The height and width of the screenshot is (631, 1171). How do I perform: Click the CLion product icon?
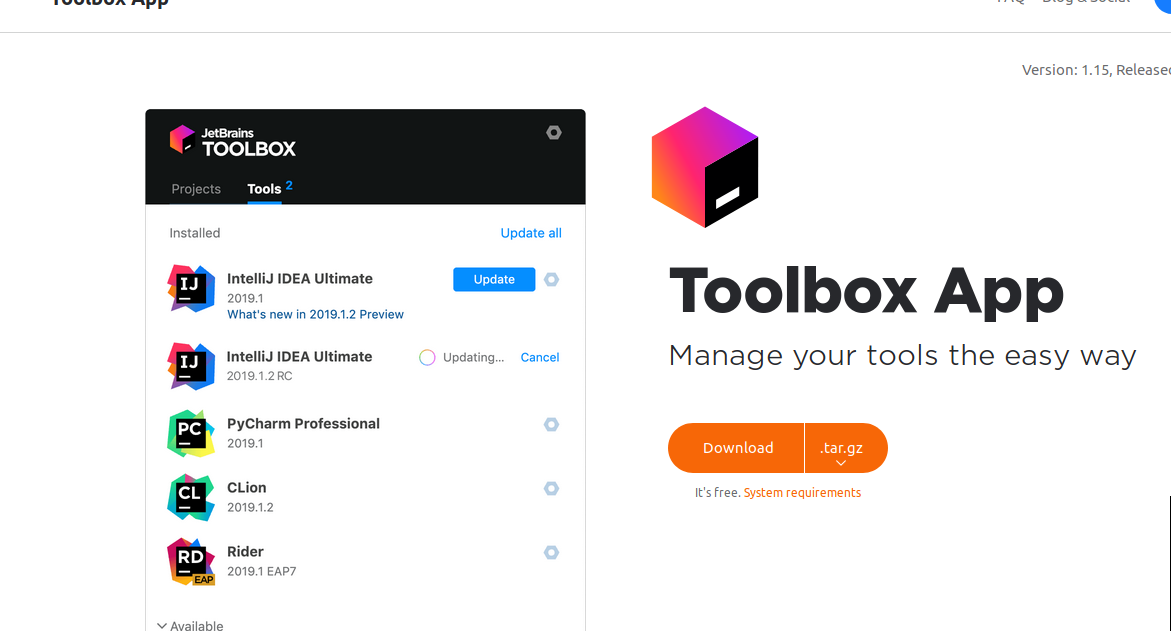click(x=191, y=497)
